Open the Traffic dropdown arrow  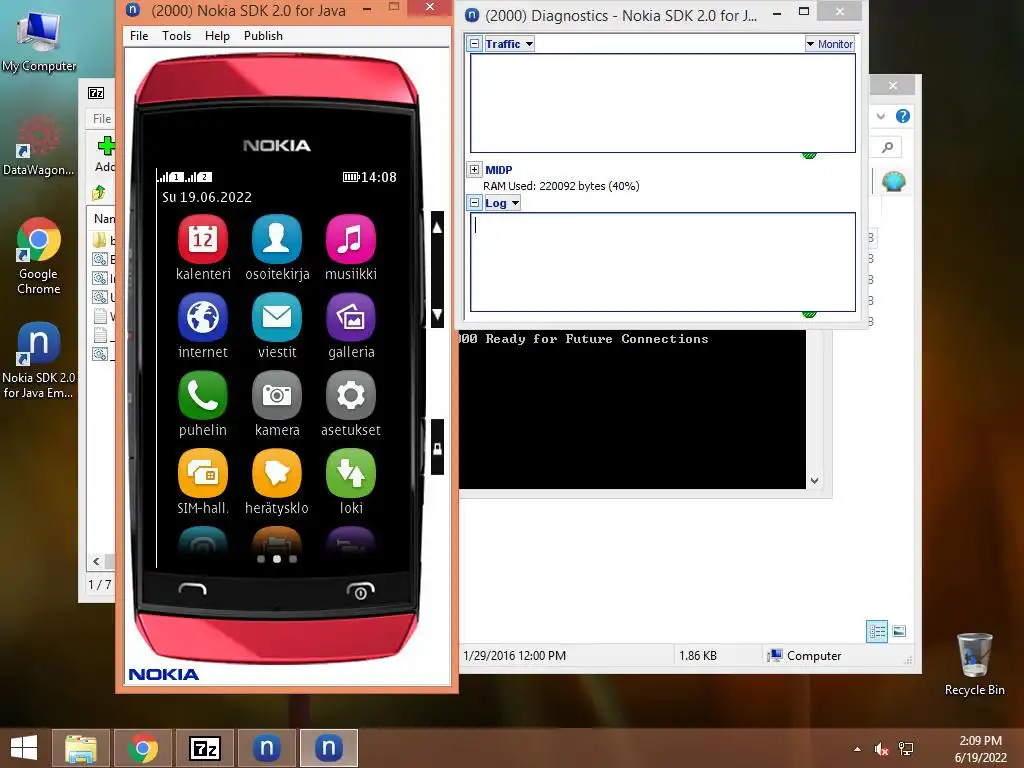[529, 44]
